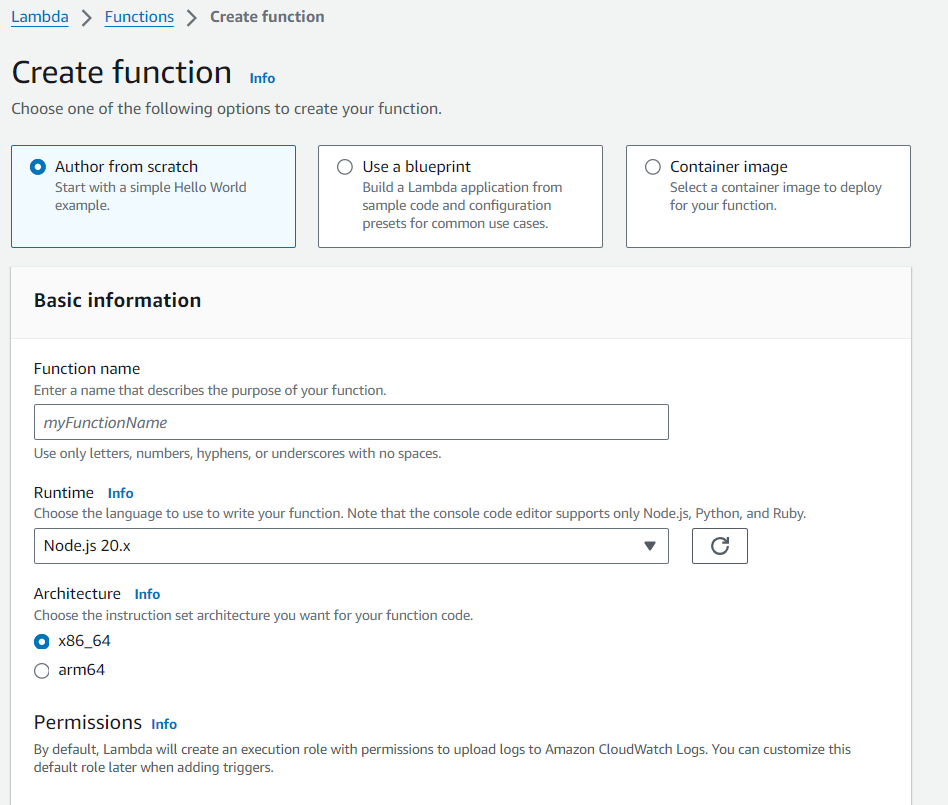Click 'Build a Lambda application from' description
Image resolution: width=948 pixels, height=805 pixels.
[x=463, y=206]
